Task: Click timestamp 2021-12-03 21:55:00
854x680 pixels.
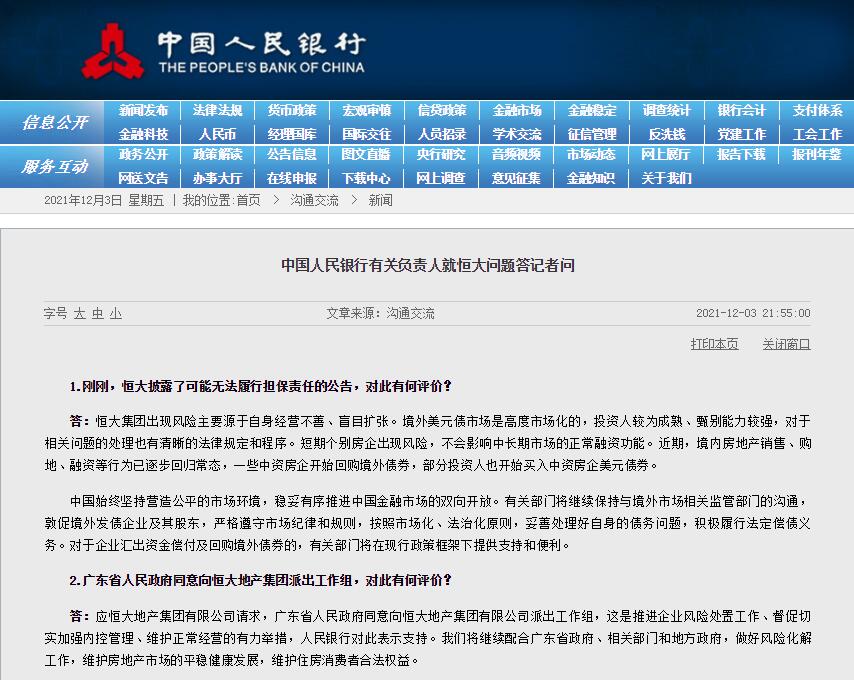Action: click(753, 313)
